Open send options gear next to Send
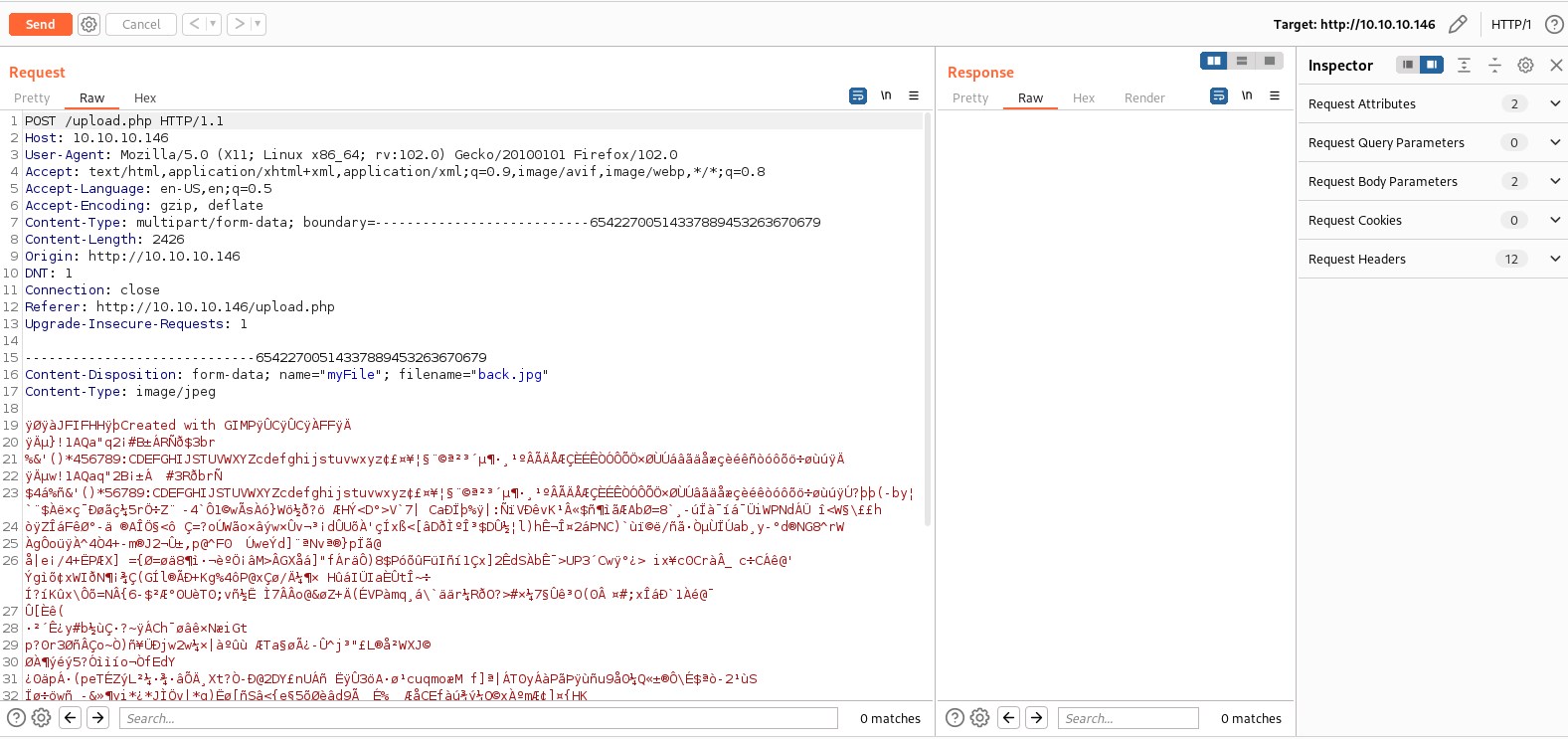The image size is (1568, 739). (89, 24)
